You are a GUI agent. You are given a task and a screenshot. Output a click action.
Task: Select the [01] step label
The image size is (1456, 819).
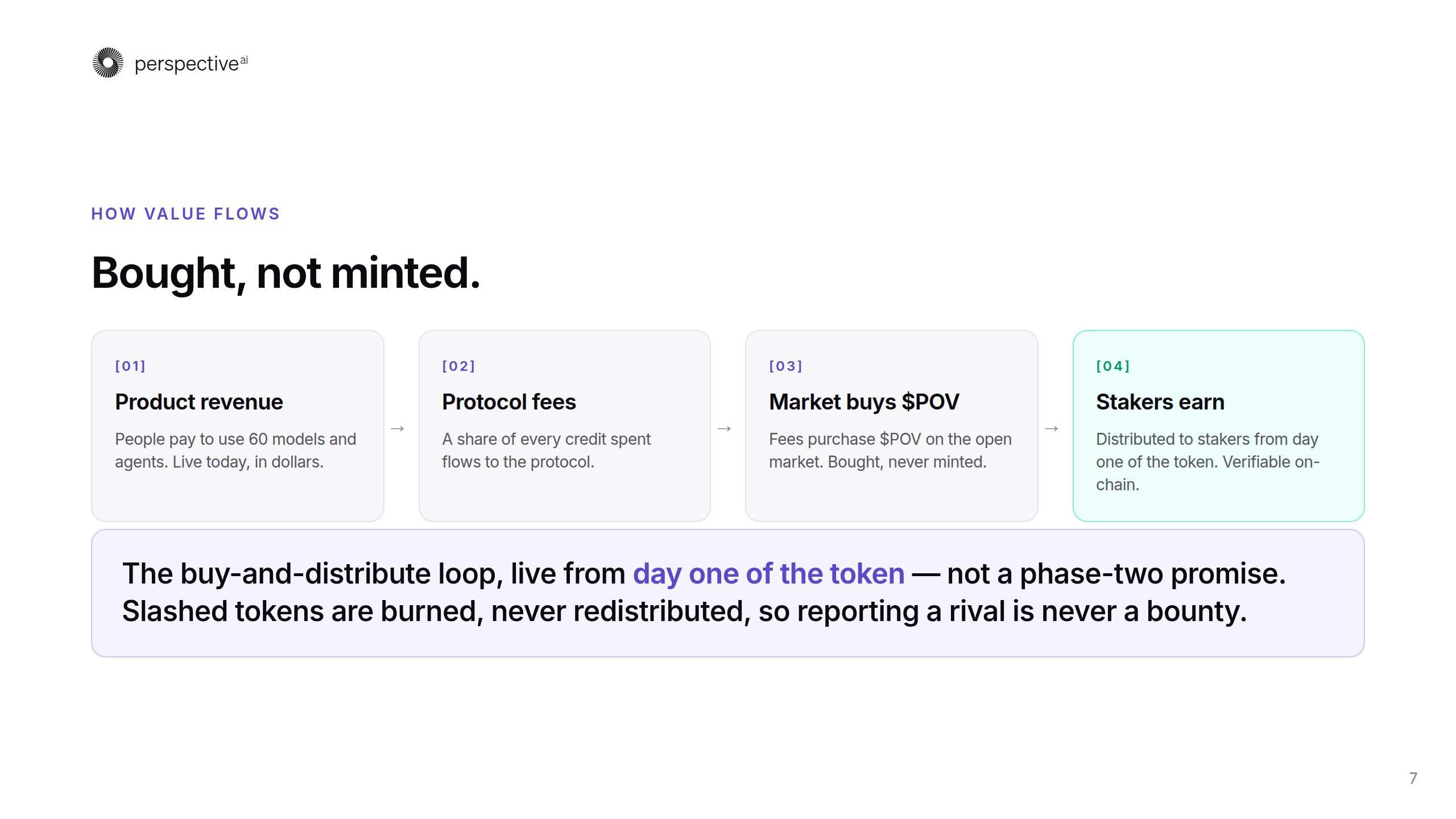coord(130,366)
